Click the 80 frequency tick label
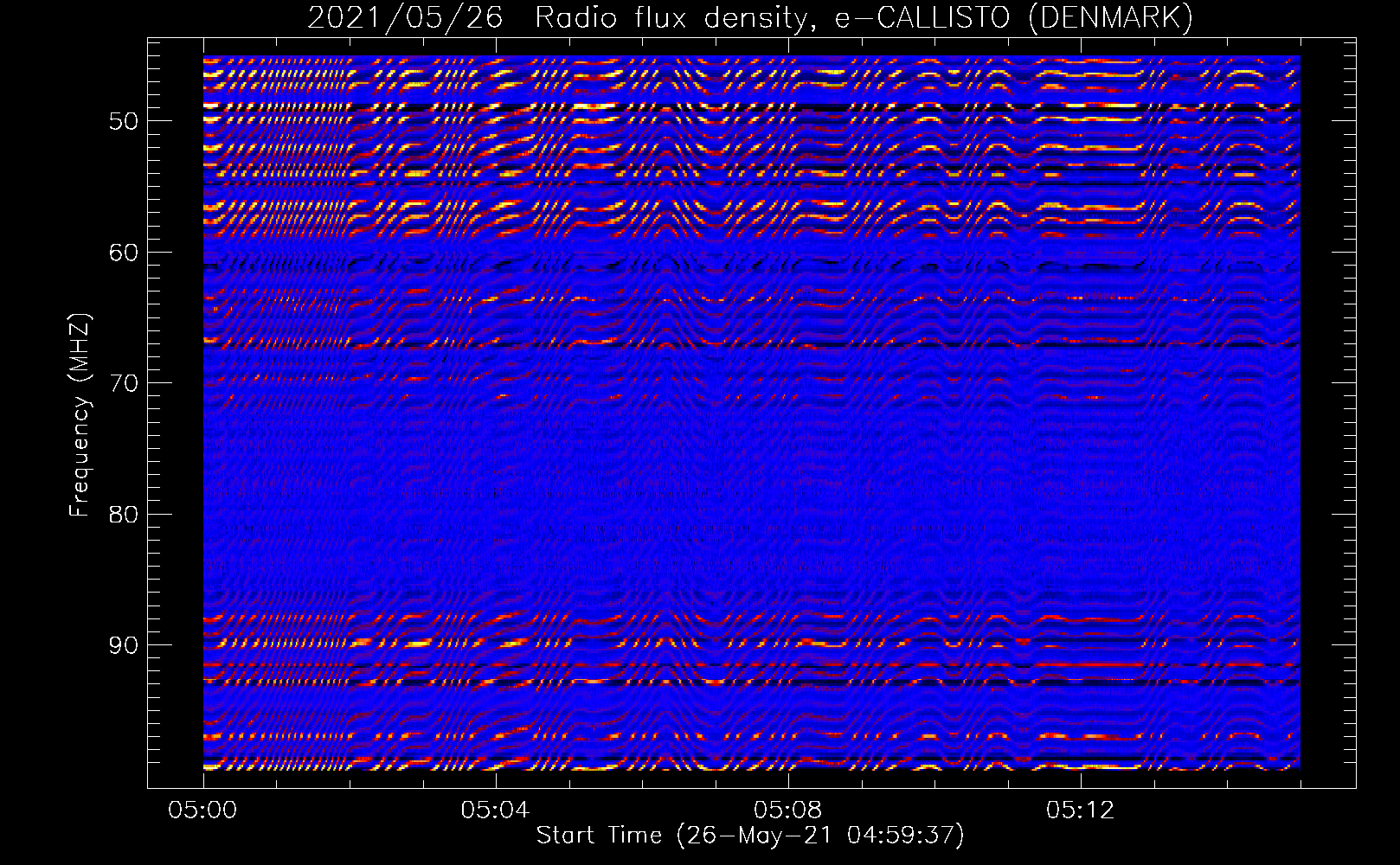This screenshot has width=1400, height=865. 124,515
